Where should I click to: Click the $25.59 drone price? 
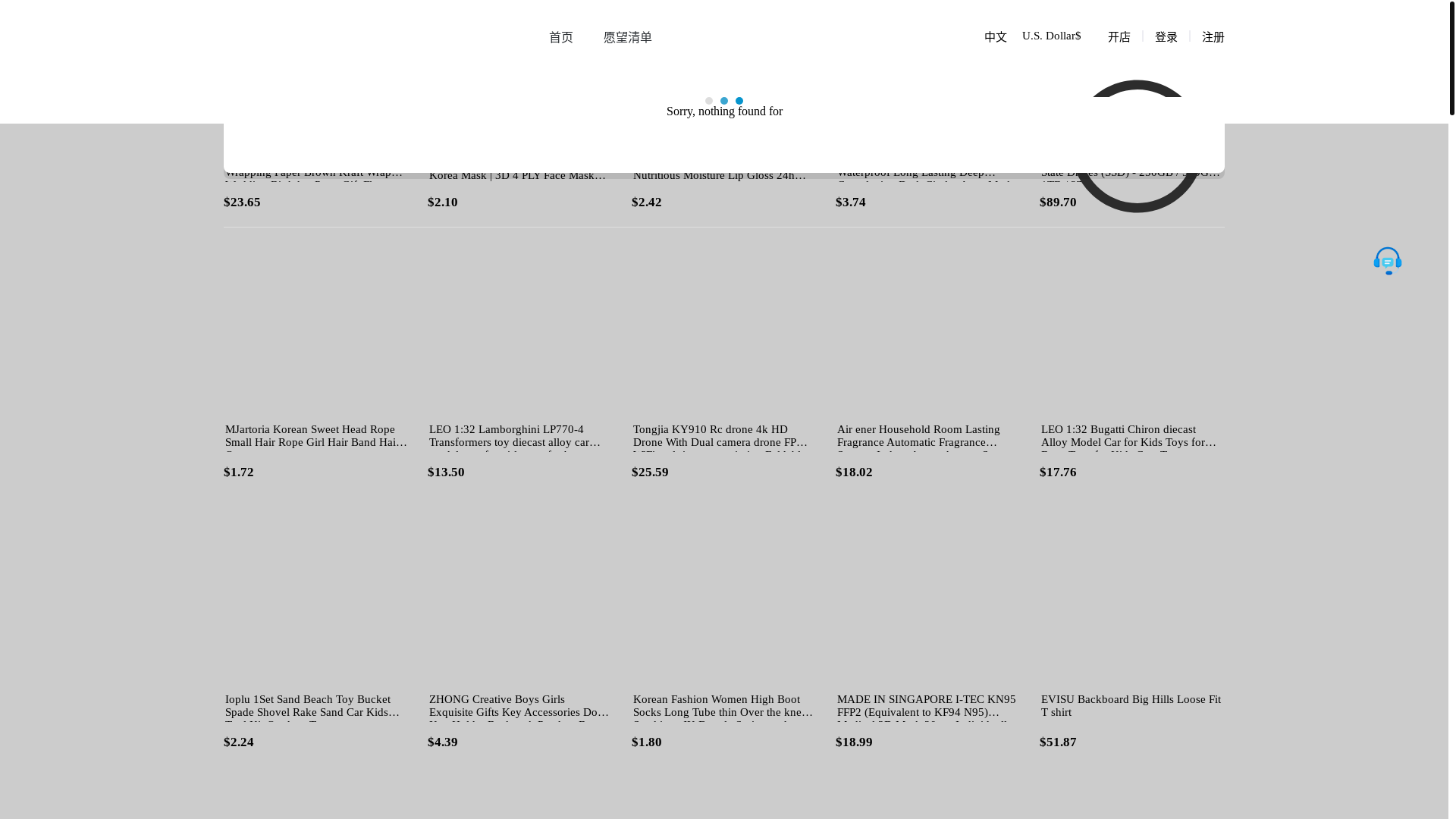pos(650,472)
